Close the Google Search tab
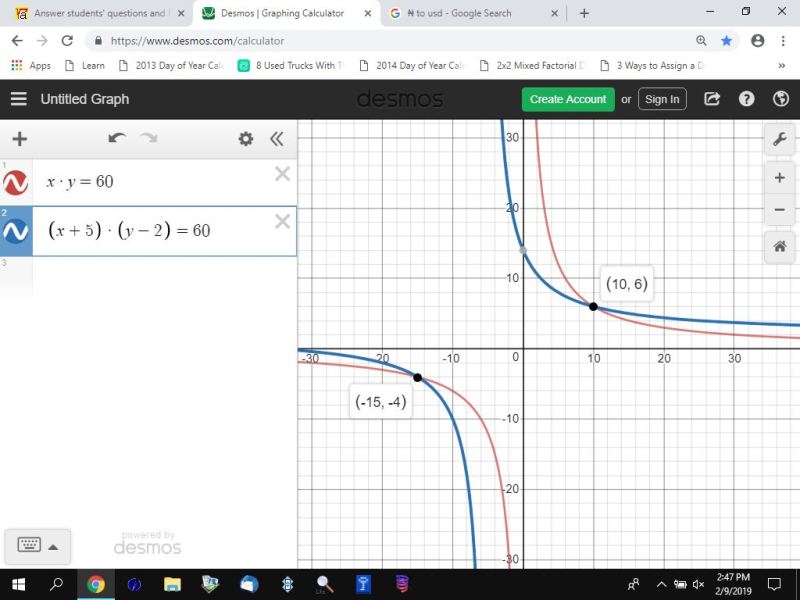Viewport: 800px width, 600px height. tap(555, 13)
